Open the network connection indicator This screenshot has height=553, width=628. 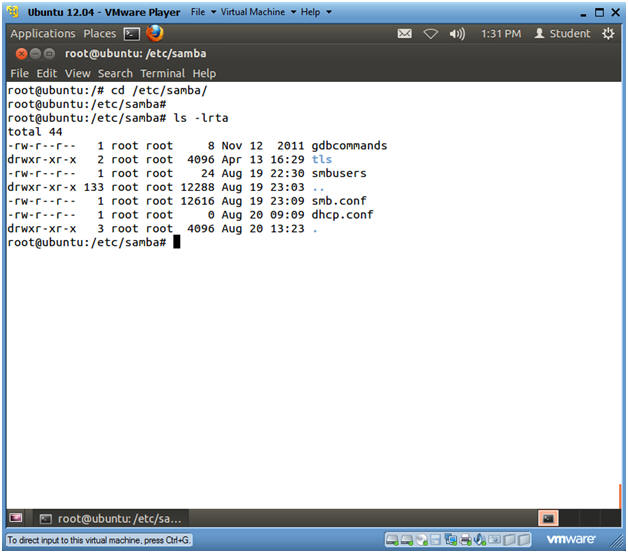pyautogui.click(x=431, y=34)
